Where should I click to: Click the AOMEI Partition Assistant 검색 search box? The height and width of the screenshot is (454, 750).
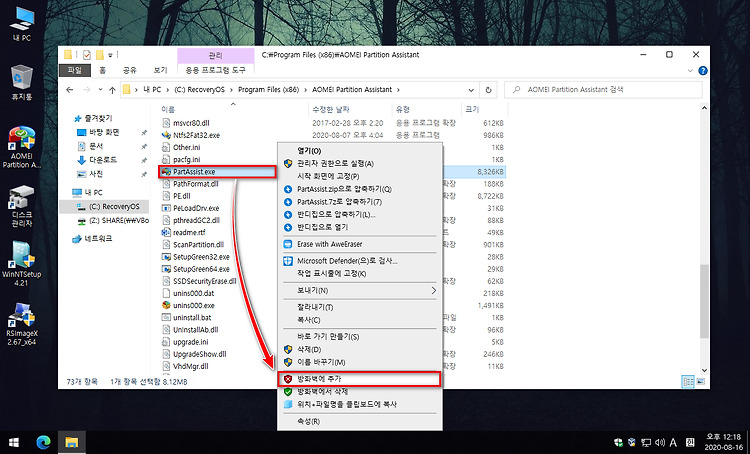tap(603, 89)
